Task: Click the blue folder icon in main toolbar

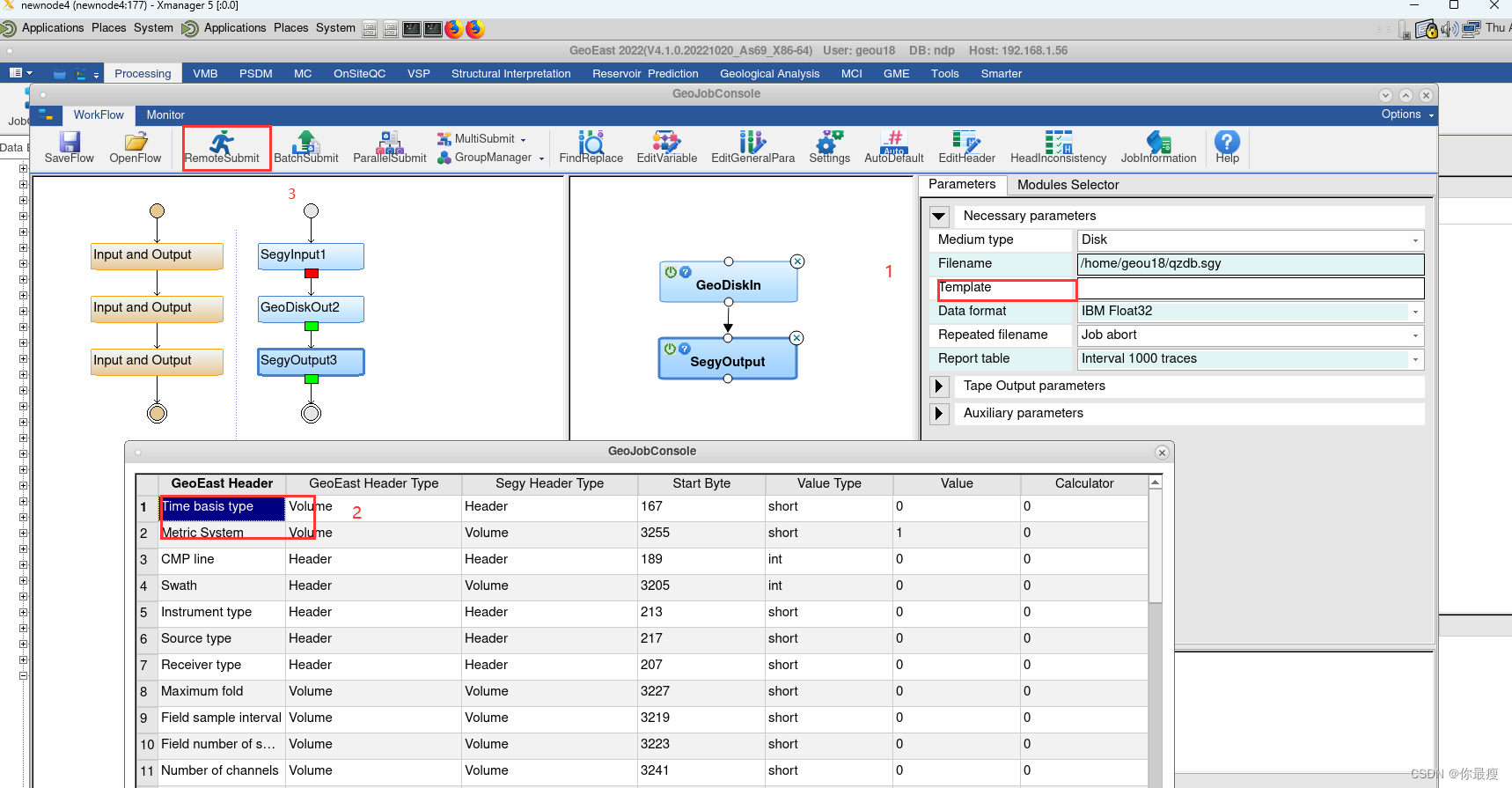Action: tap(60, 74)
